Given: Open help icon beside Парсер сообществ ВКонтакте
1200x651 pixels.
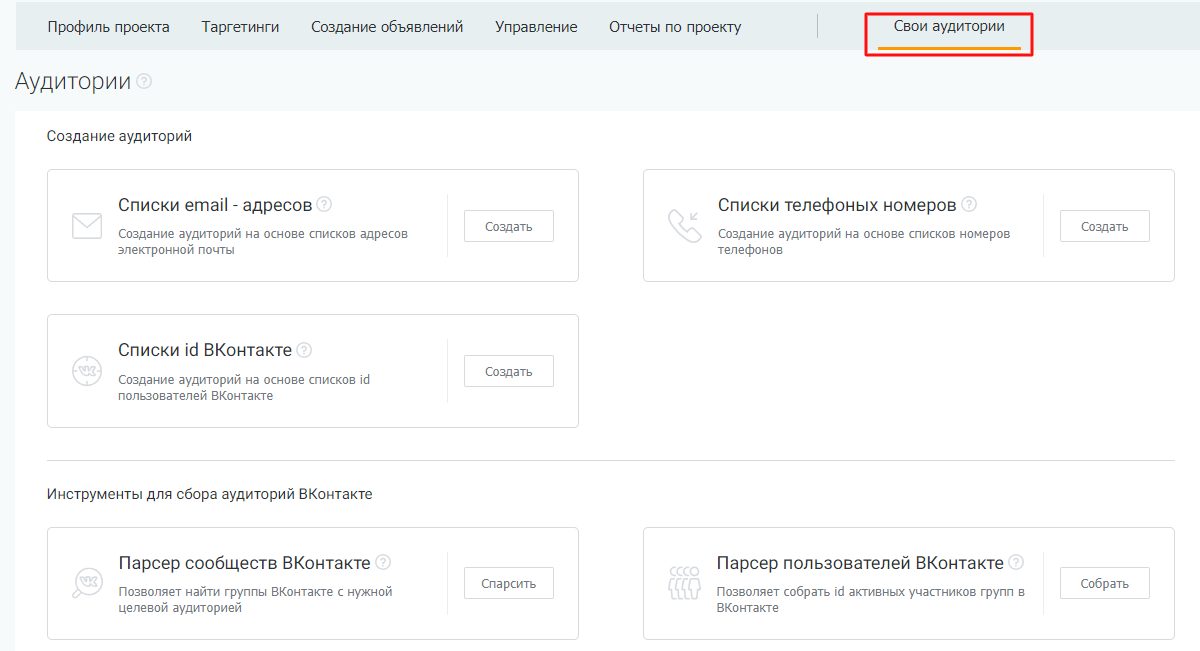Looking at the screenshot, I should click(383, 562).
